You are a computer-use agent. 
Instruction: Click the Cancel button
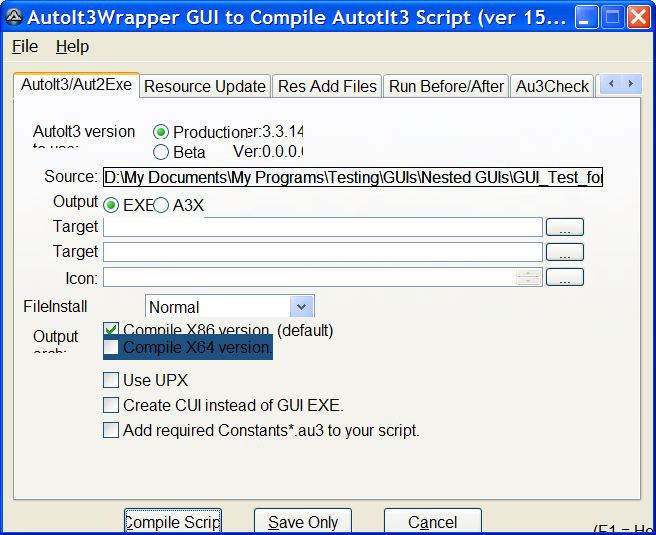point(433,522)
